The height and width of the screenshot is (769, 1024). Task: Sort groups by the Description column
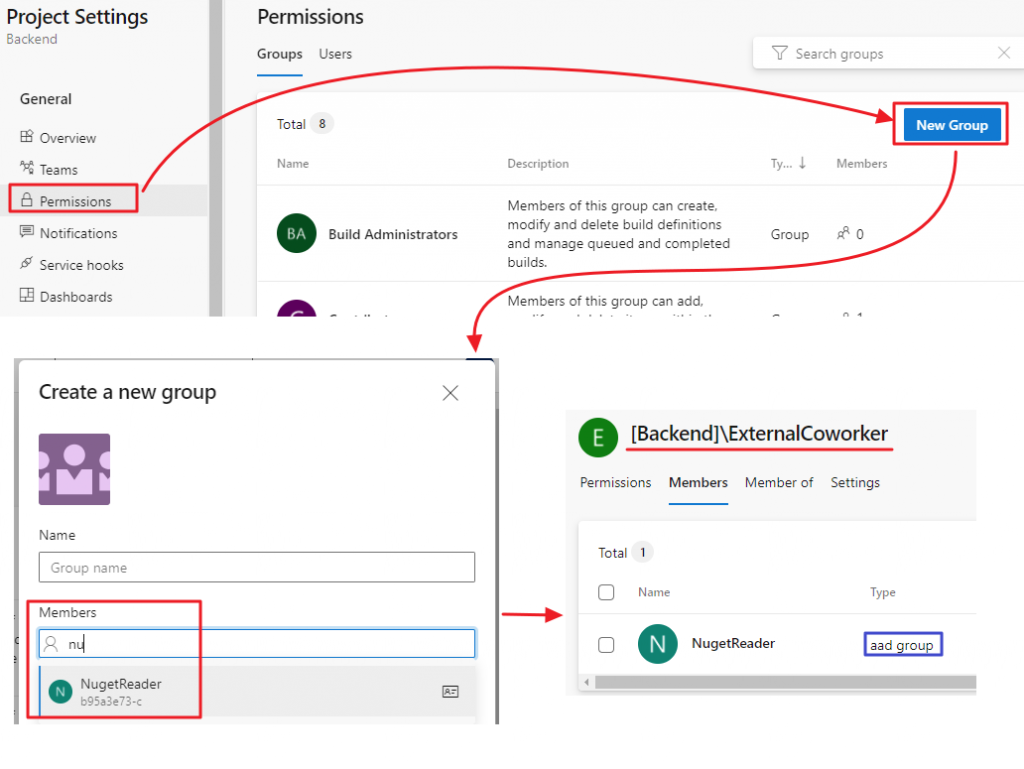click(x=538, y=163)
